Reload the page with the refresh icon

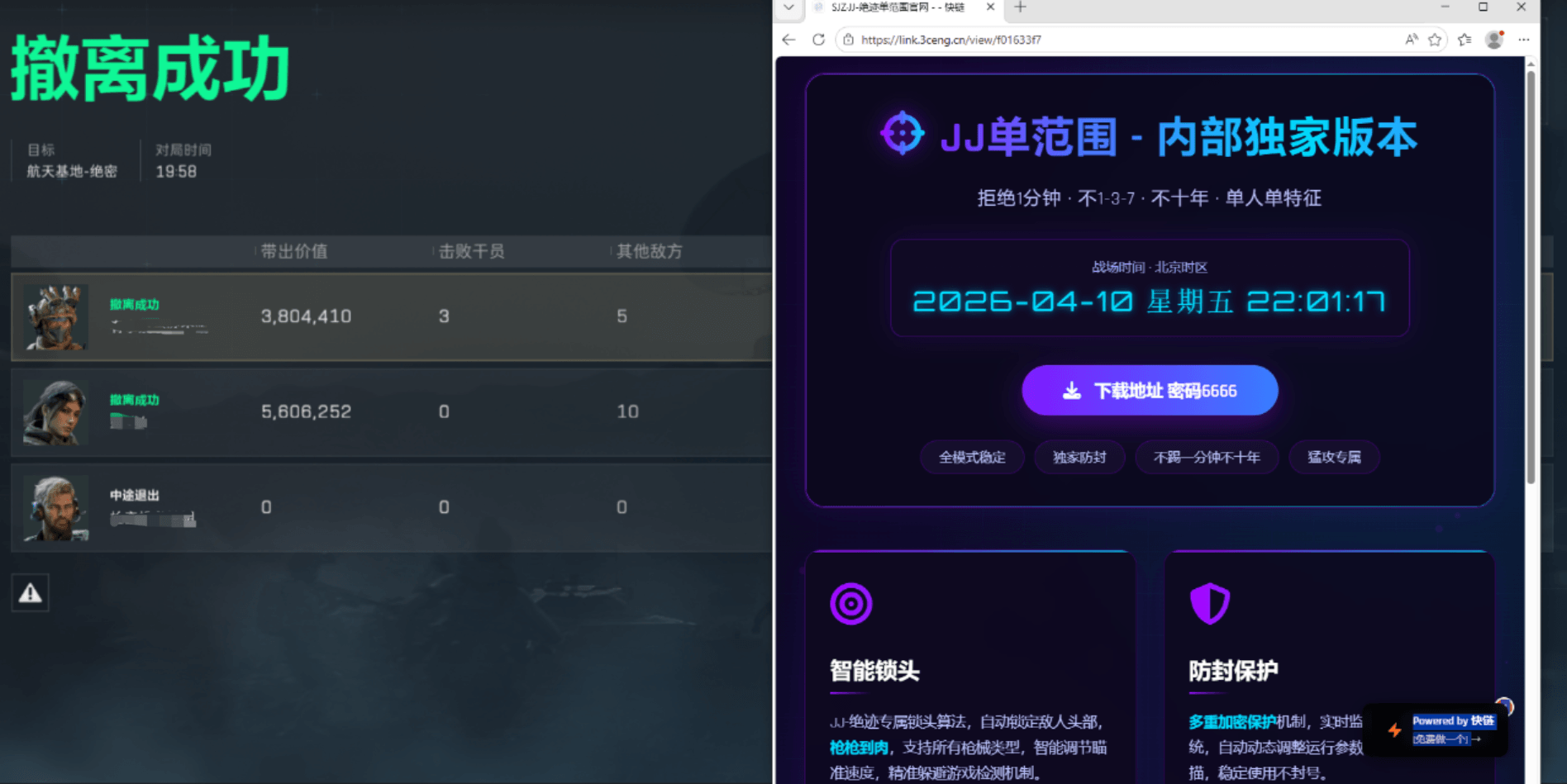818,40
